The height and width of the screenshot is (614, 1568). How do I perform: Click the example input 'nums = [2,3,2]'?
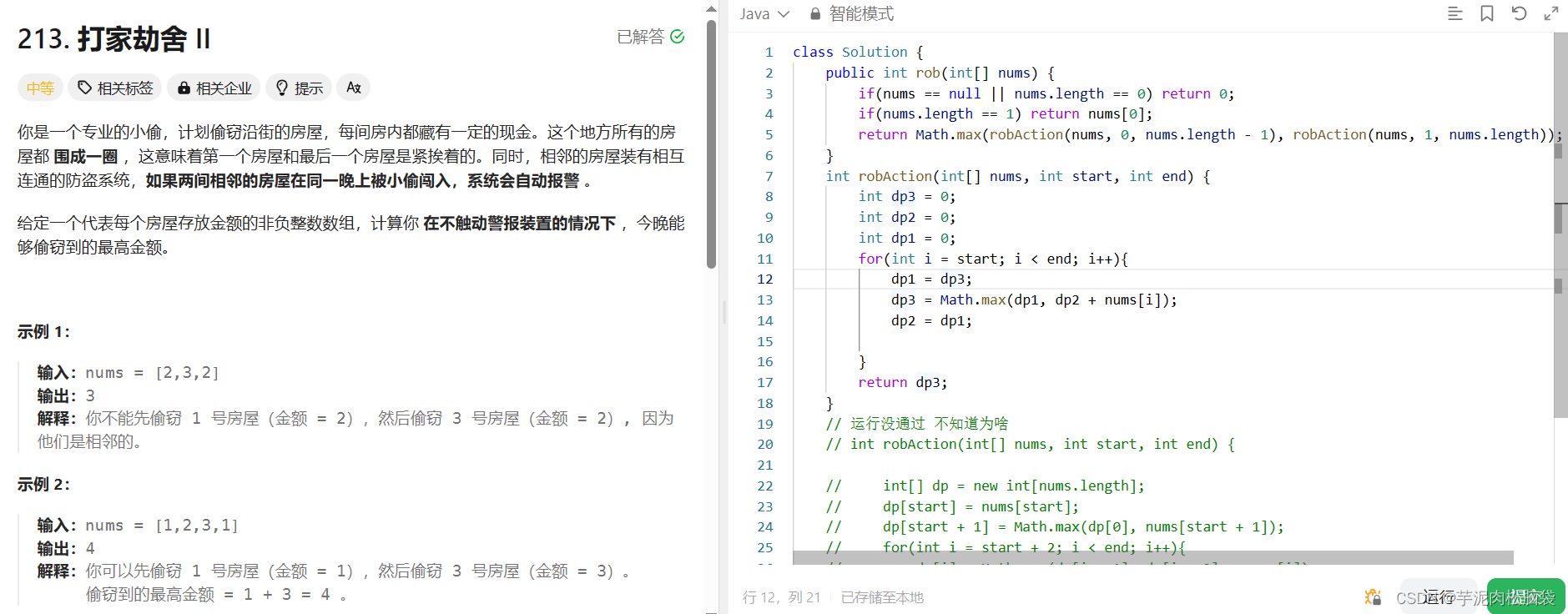click(x=153, y=373)
